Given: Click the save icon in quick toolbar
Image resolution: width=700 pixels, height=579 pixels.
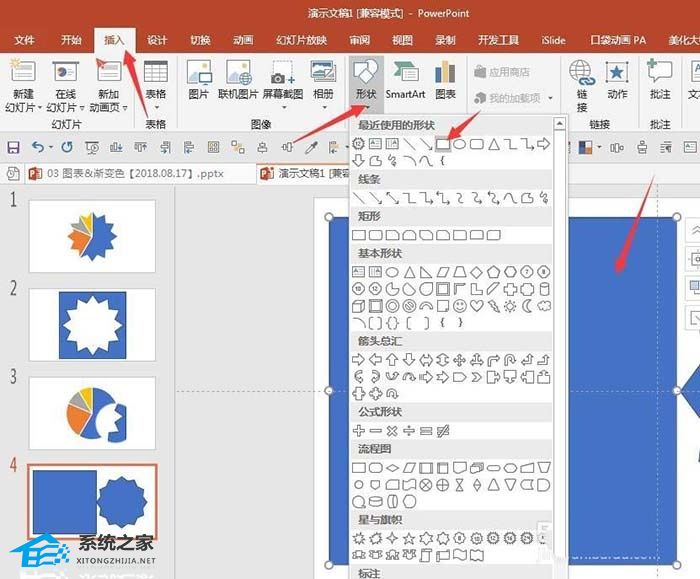Looking at the screenshot, I should (x=13, y=147).
